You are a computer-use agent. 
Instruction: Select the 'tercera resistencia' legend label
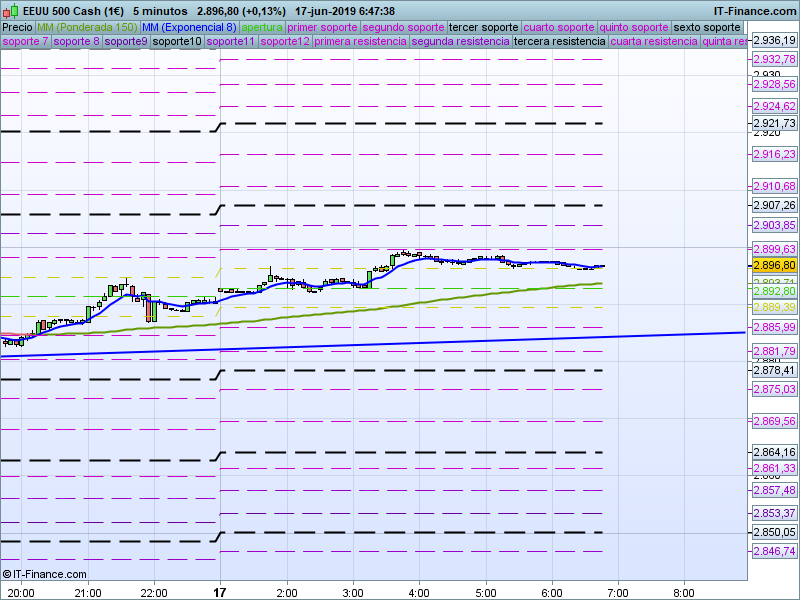559,42
